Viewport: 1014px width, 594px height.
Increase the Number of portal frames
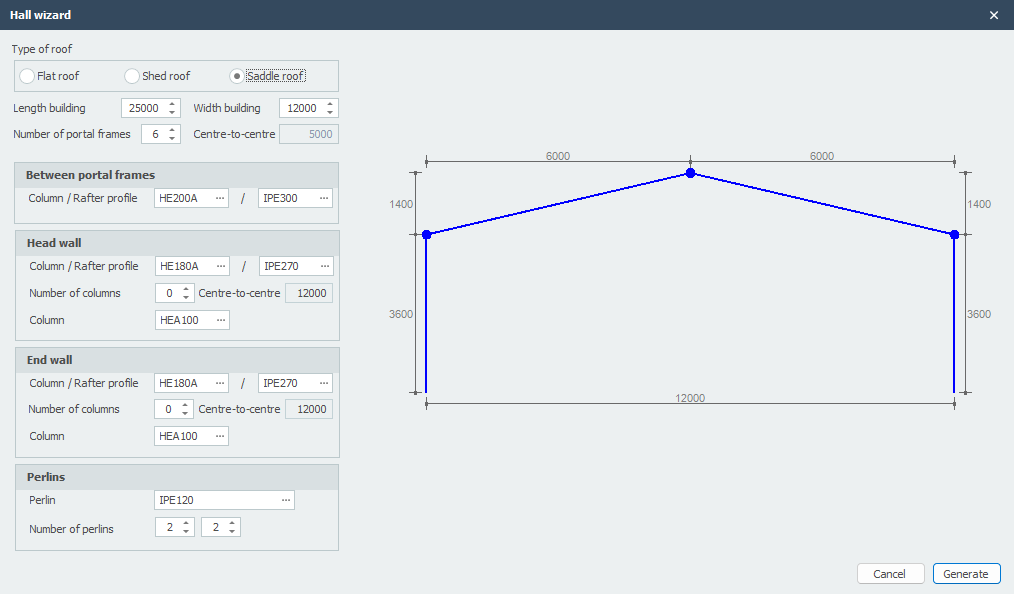tap(173, 130)
